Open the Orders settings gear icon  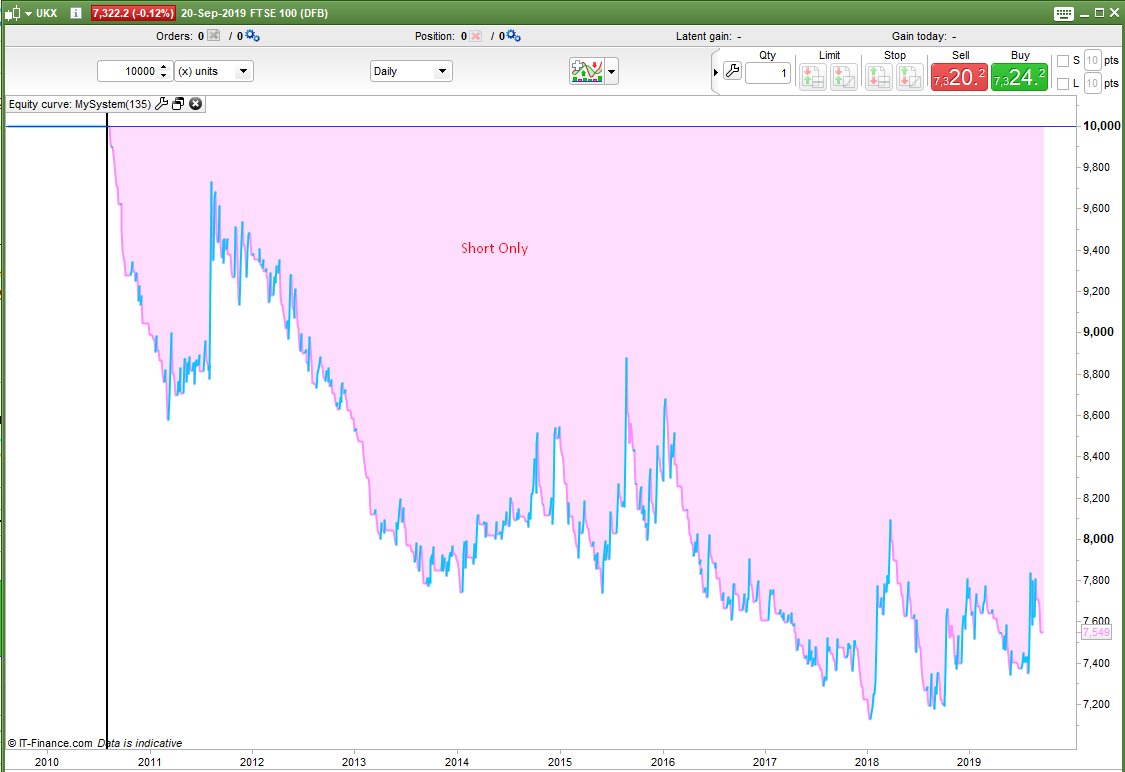252,35
